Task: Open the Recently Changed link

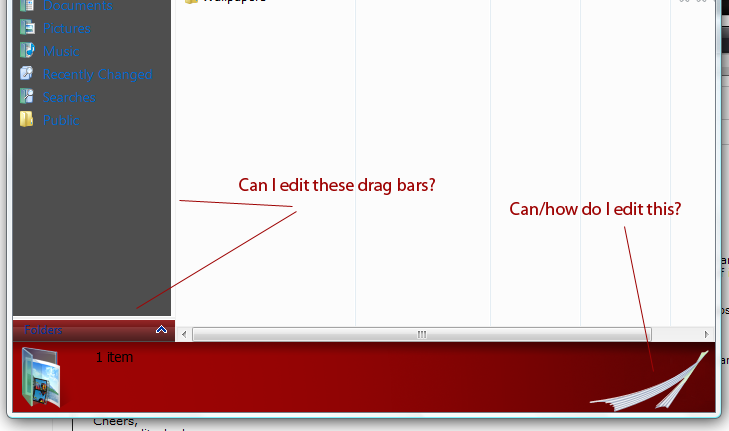Action: (97, 74)
